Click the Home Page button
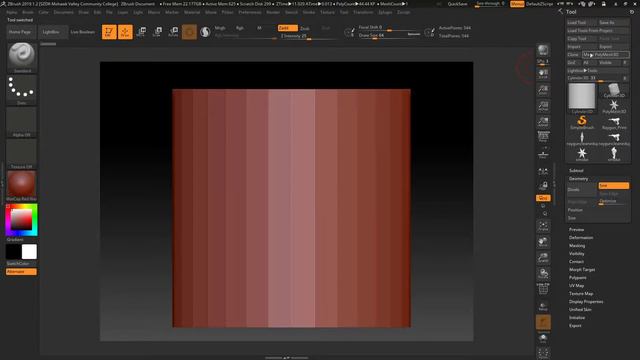The width and height of the screenshot is (640, 360). pos(20,32)
